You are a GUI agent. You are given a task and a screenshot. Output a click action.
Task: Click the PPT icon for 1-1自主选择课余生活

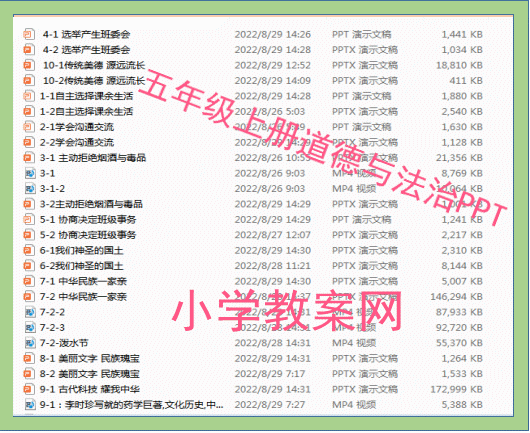point(29,96)
